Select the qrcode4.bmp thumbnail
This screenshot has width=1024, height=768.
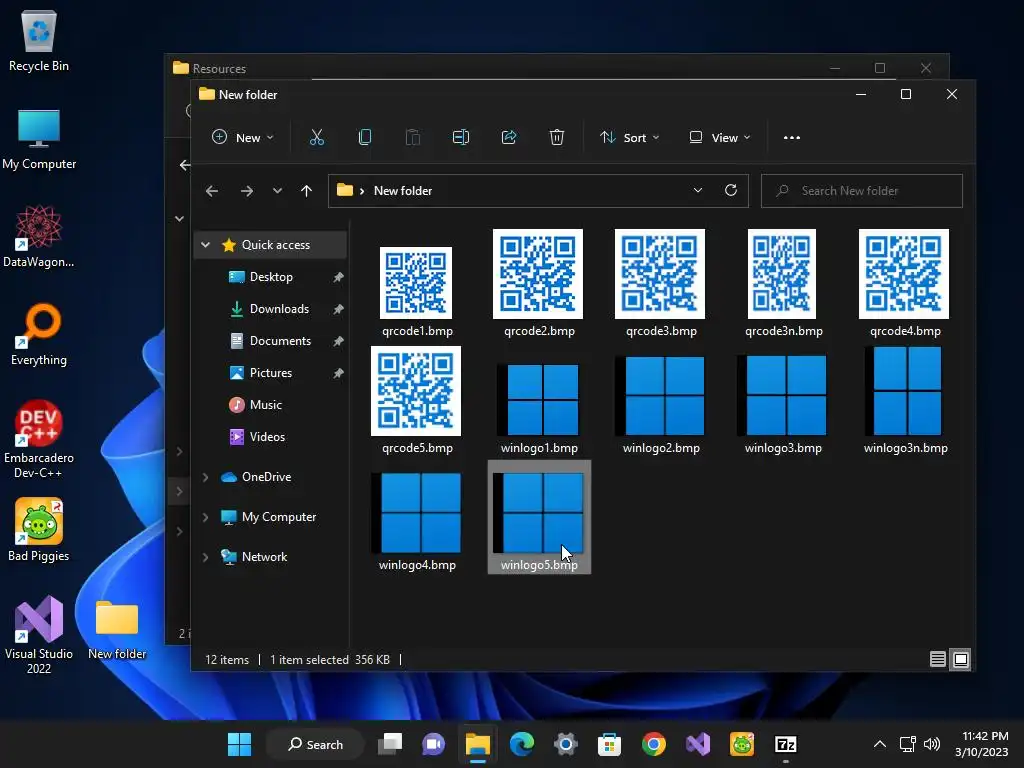coord(904,274)
